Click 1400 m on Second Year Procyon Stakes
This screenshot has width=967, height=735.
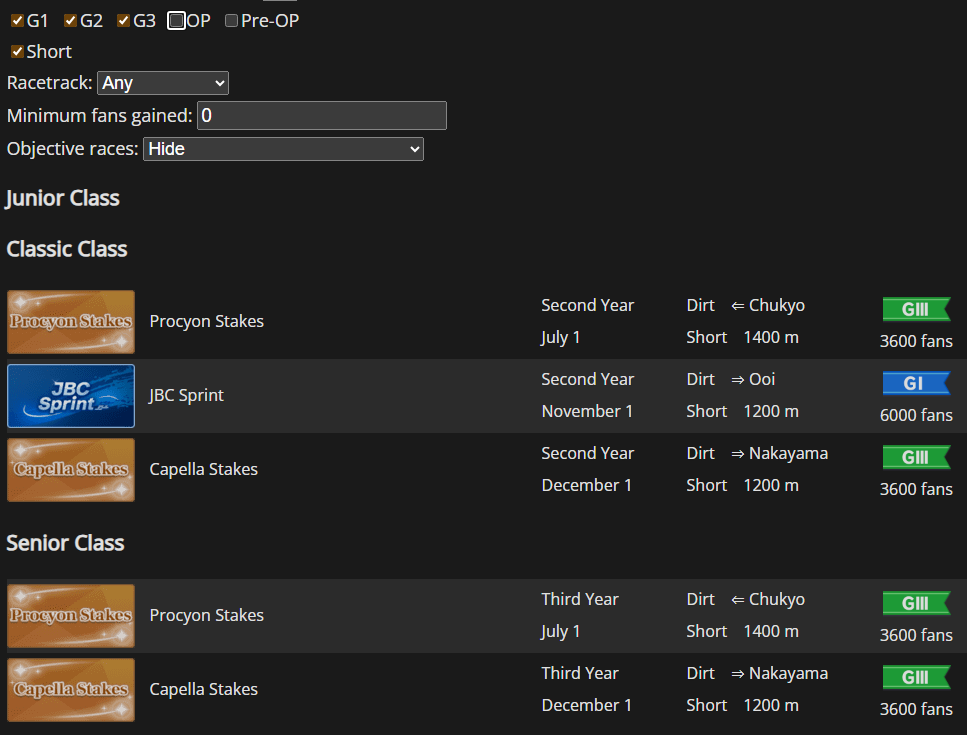tap(771, 338)
